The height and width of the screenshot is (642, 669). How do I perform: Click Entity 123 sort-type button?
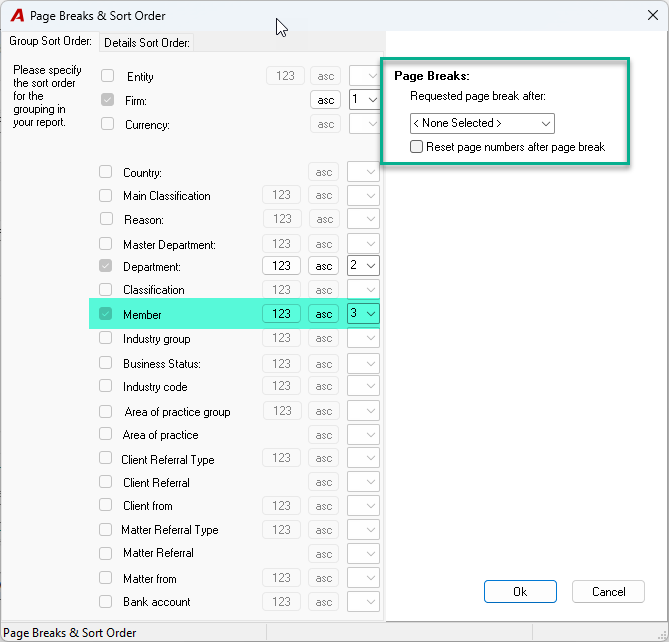pos(285,76)
